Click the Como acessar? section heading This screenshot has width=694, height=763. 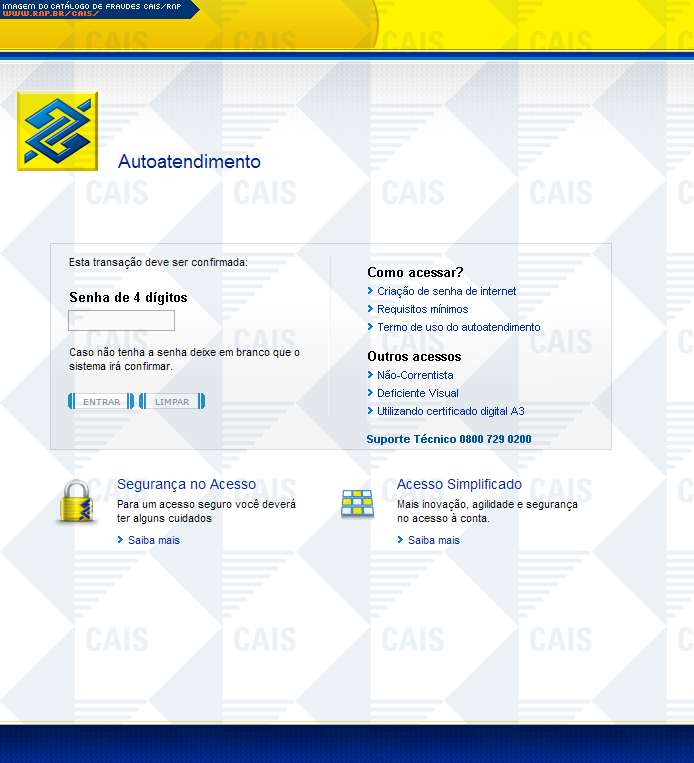(x=415, y=272)
